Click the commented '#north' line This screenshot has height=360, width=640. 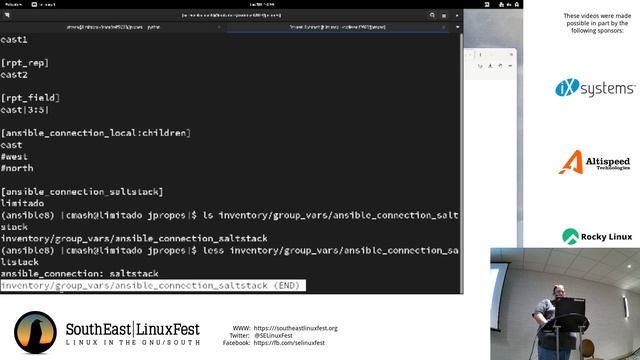click(x=17, y=168)
